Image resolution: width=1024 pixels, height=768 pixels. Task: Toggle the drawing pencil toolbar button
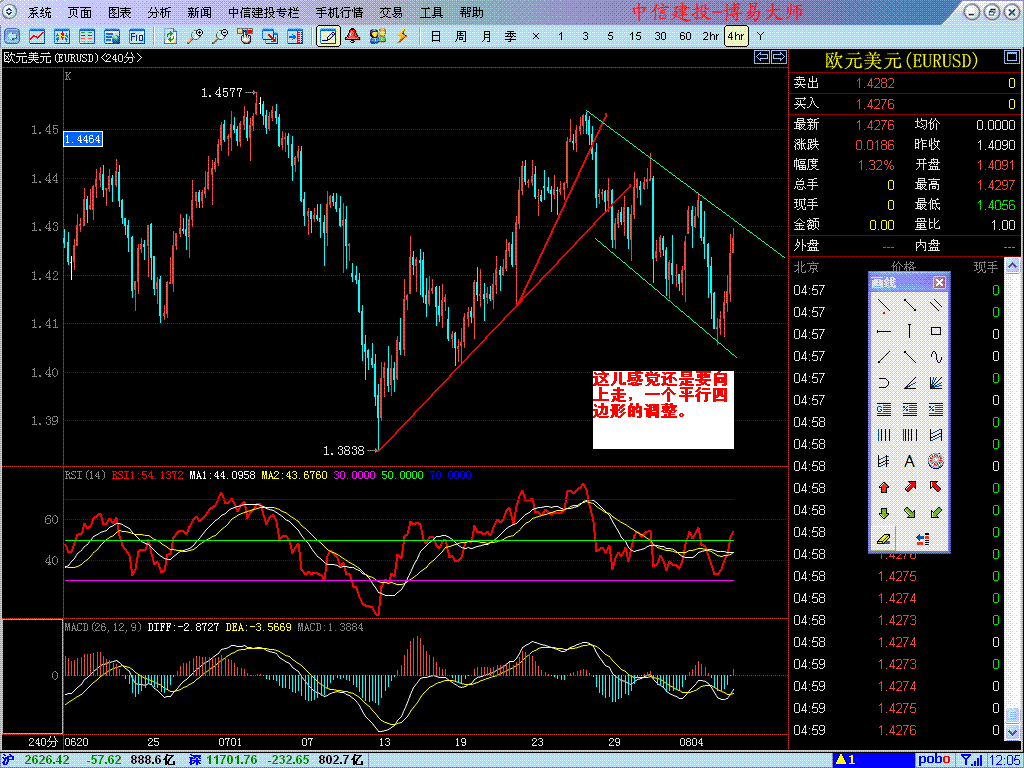tap(328, 37)
